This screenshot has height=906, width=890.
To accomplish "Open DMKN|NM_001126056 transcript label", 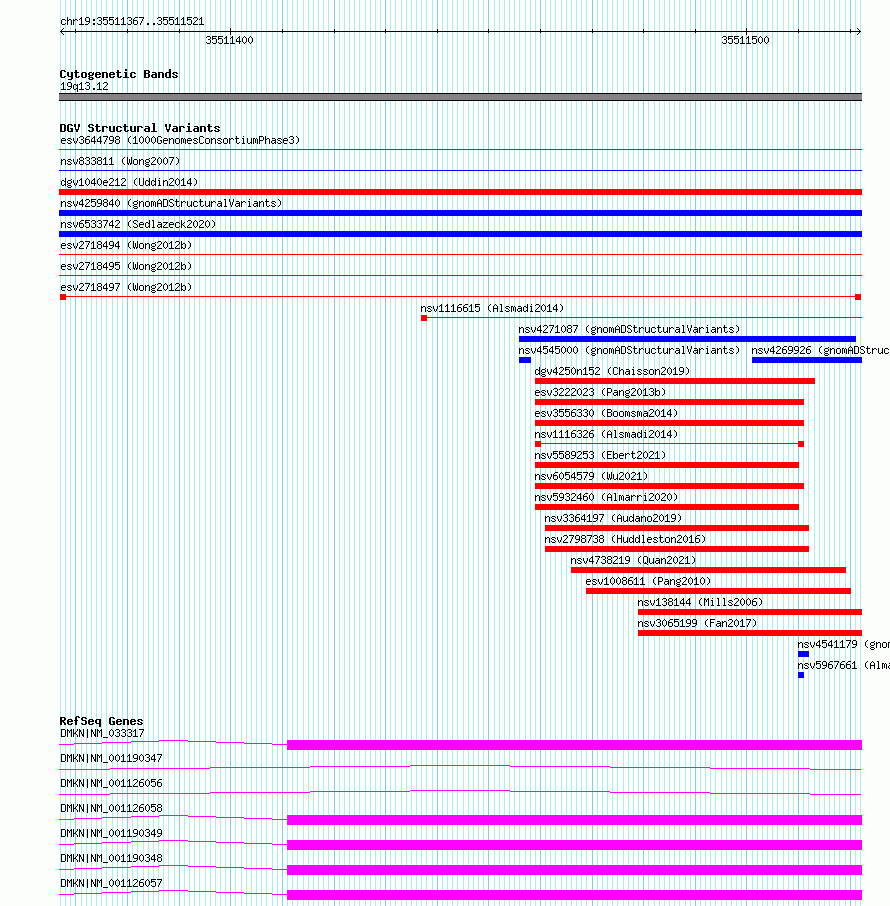I will point(111,784).
